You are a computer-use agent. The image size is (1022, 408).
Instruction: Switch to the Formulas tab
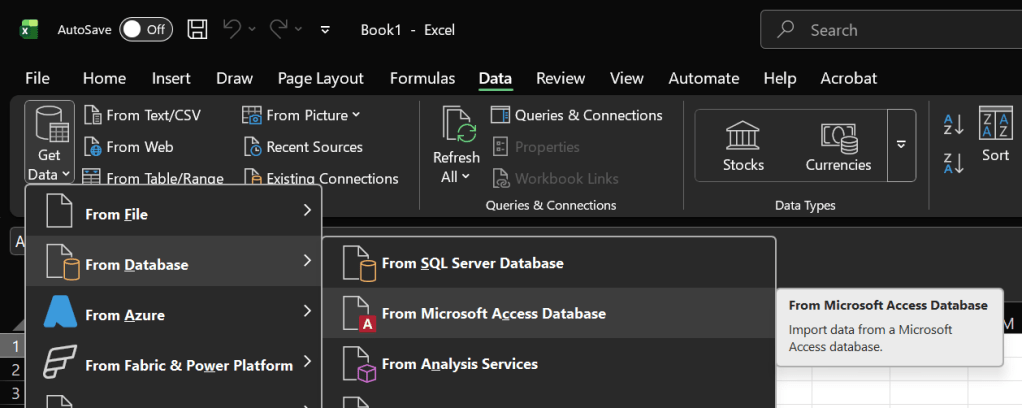point(422,79)
